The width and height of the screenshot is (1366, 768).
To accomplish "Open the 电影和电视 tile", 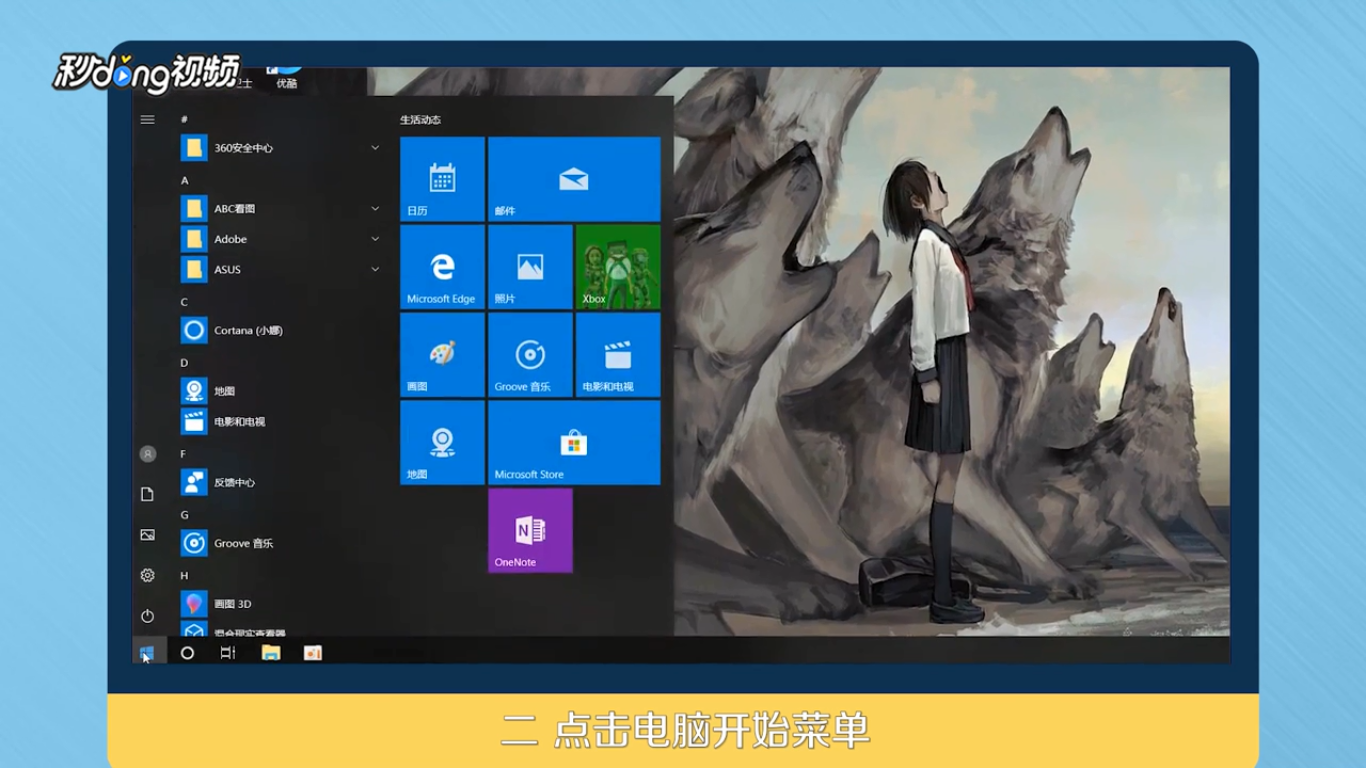I will 618,355.
